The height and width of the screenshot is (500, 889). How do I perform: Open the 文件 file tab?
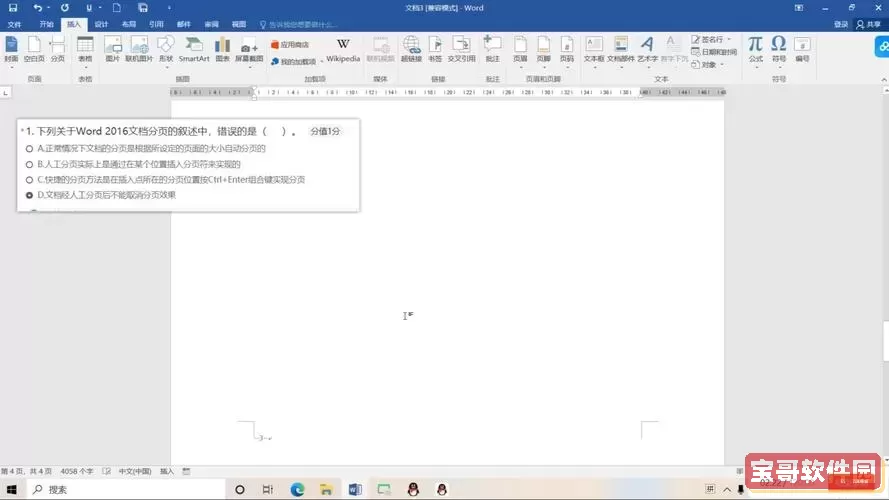[14, 23]
